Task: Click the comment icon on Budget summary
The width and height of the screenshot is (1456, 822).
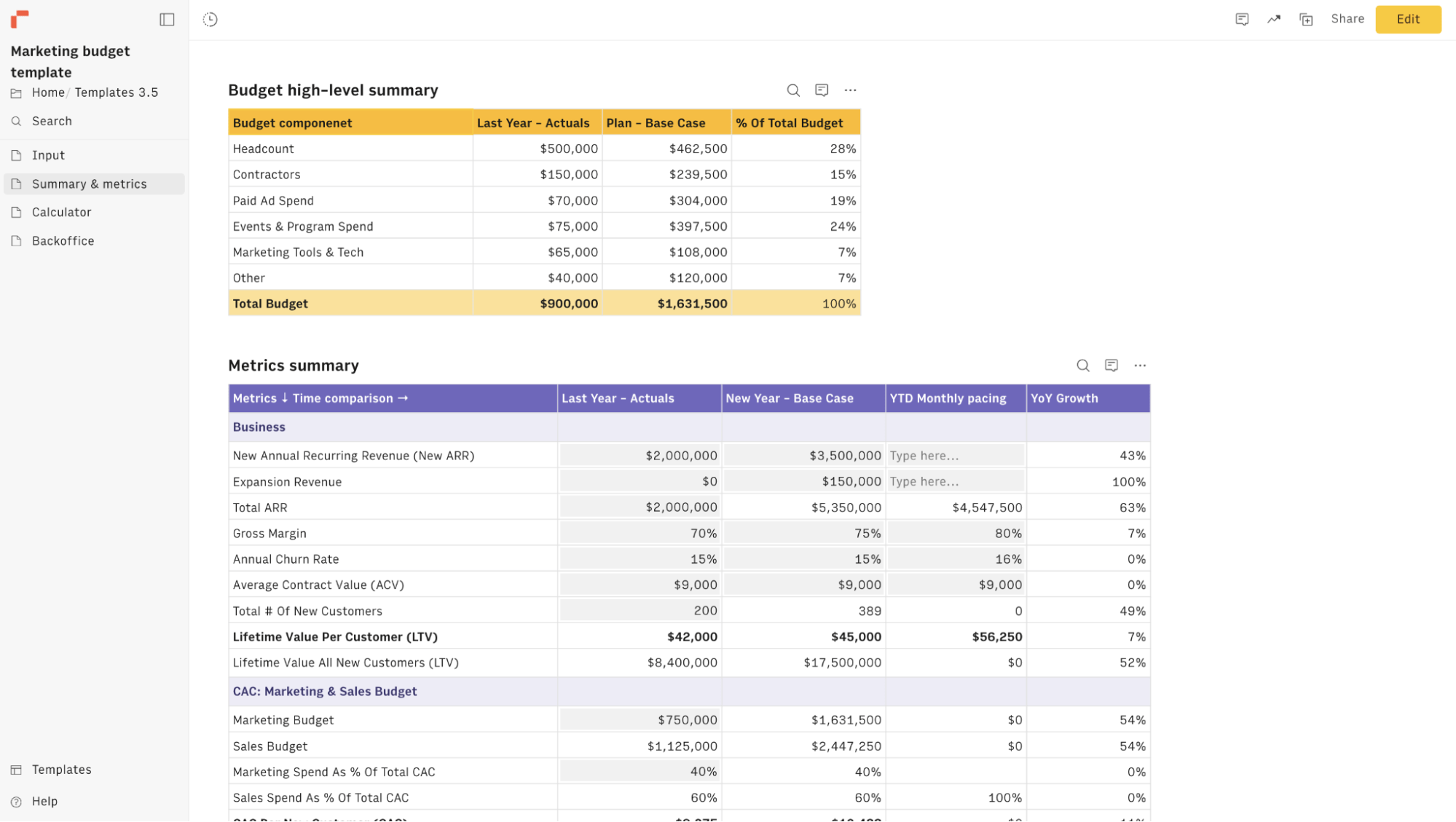Action: tap(821, 90)
